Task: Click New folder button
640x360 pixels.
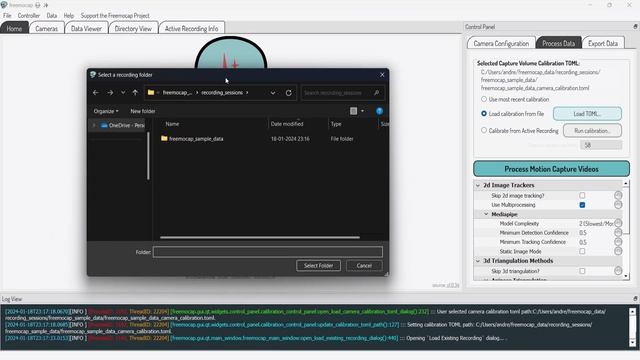Action: click(x=142, y=111)
